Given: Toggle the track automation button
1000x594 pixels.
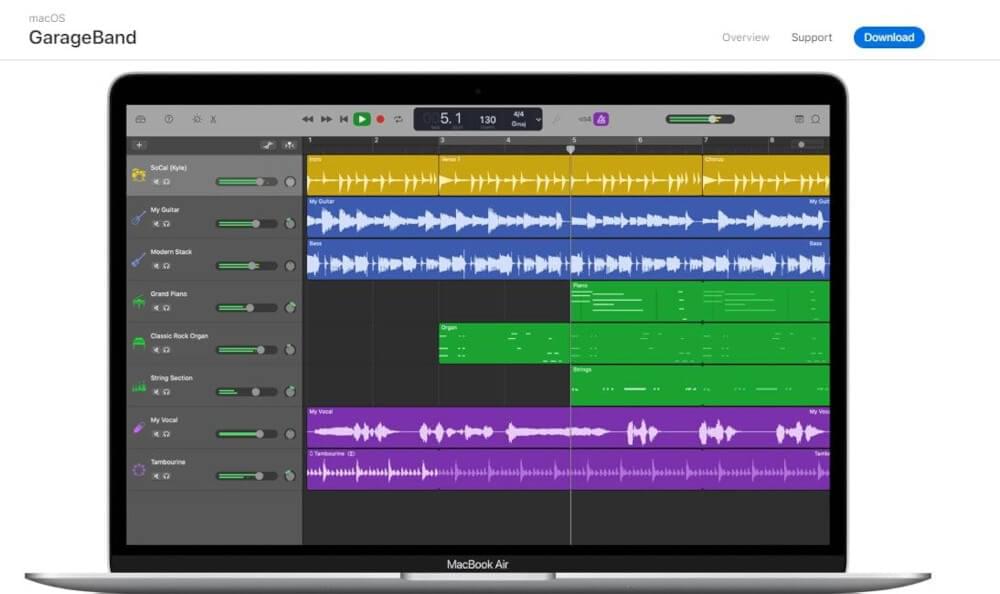Looking at the screenshot, I should click(268, 145).
